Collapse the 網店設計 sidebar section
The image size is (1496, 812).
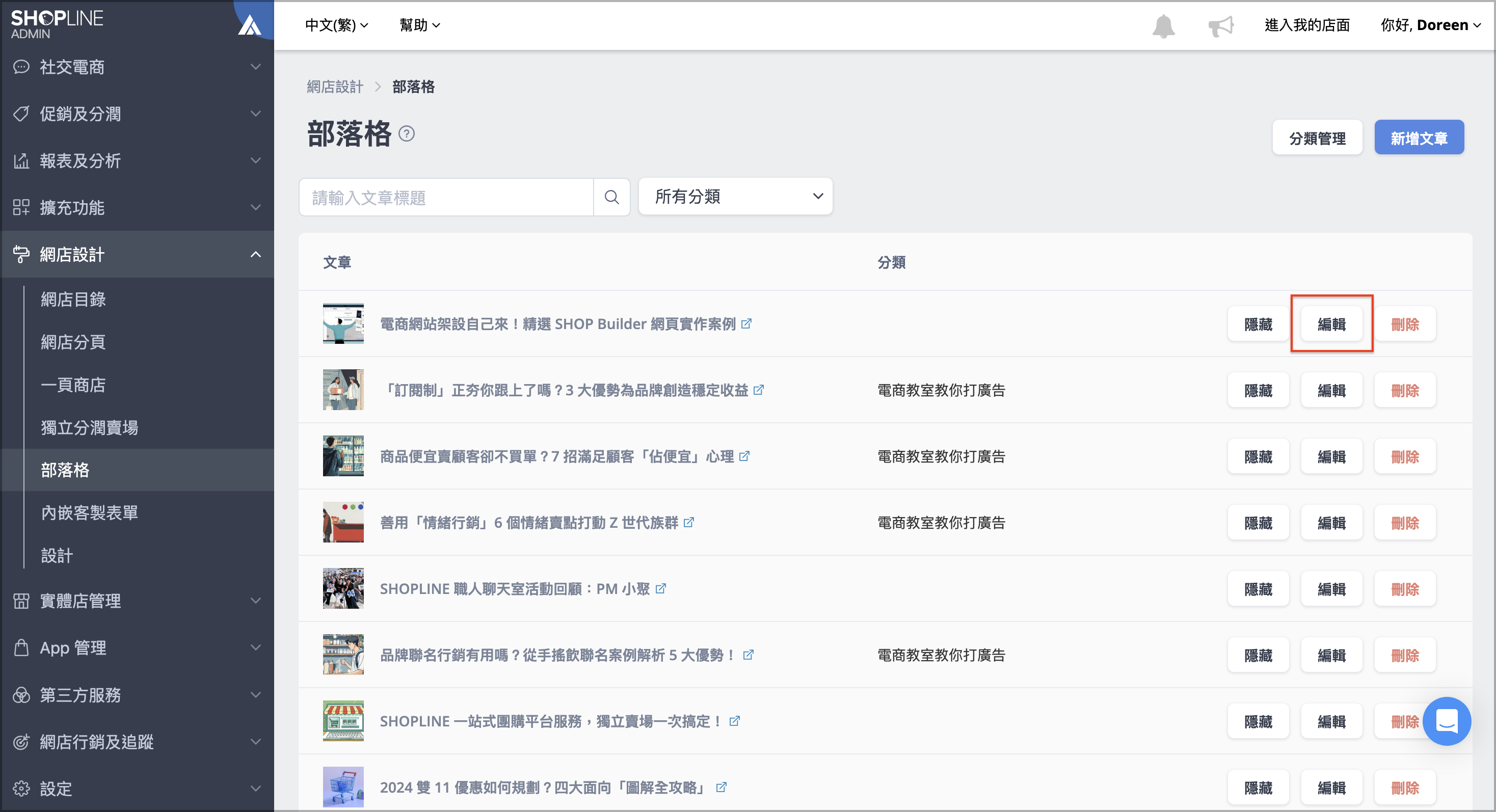[x=255, y=254]
